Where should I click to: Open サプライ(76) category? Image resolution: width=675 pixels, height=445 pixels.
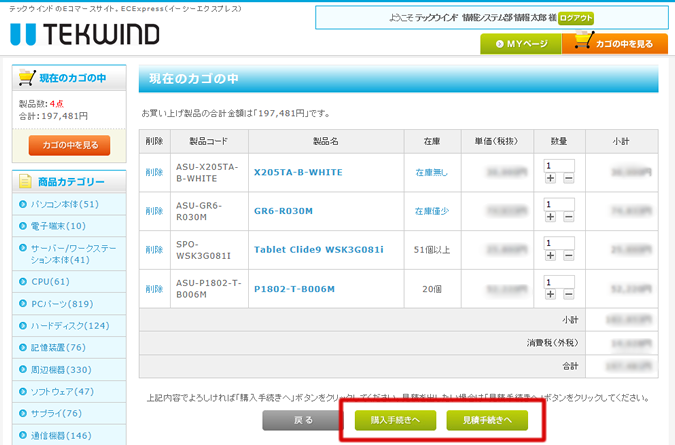(x=56, y=413)
